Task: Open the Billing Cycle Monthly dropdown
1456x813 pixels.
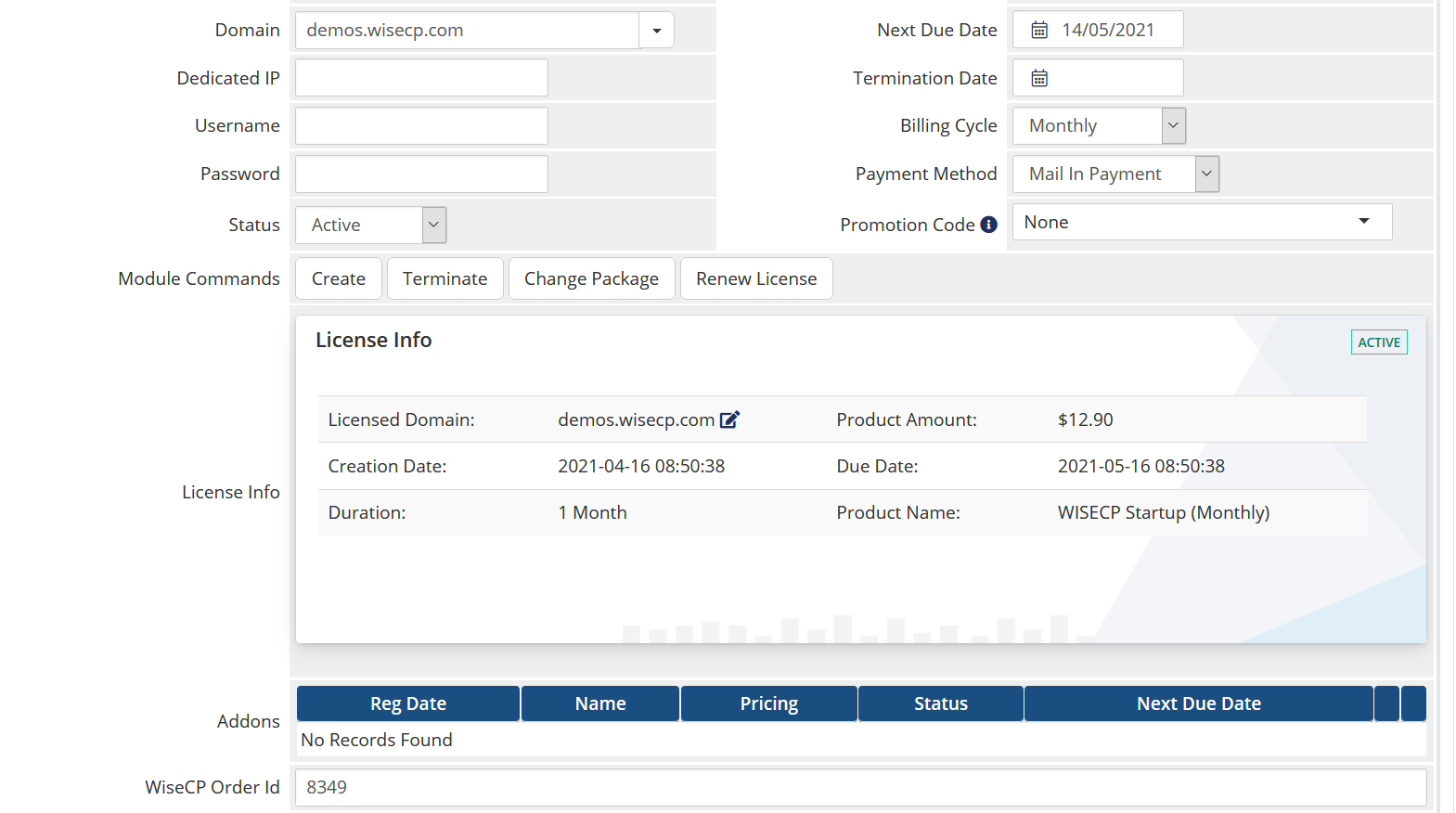Action: click(1099, 125)
